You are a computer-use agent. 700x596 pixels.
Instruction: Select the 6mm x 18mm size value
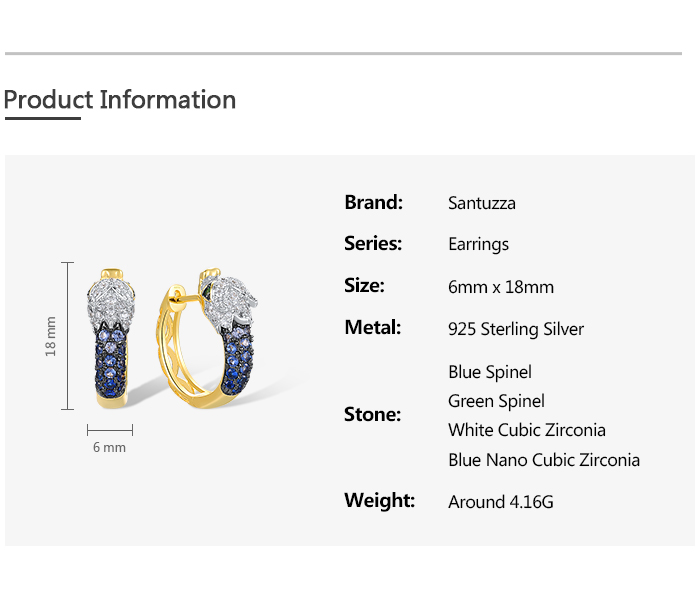pyautogui.click(x=500, y=287)
